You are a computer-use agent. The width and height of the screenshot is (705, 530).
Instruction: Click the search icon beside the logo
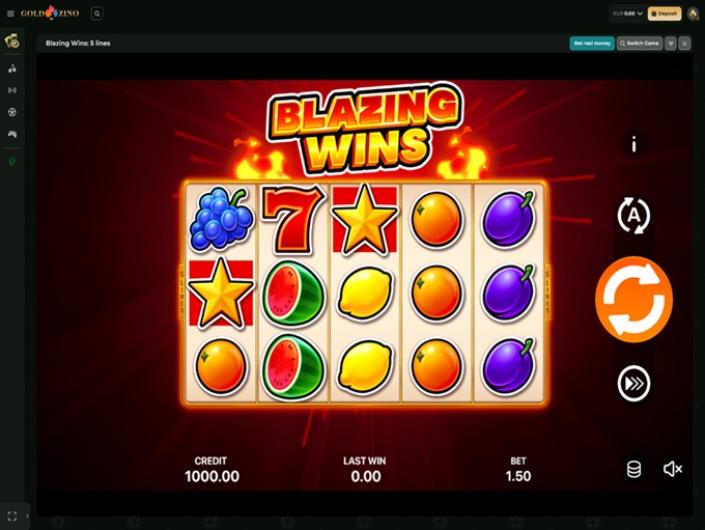(97, 13)
